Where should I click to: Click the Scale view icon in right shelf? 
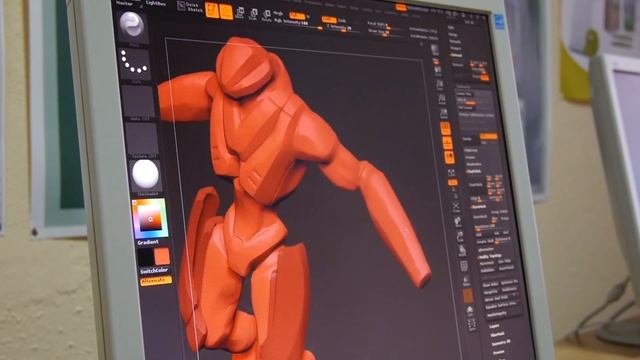coord(460,237)
